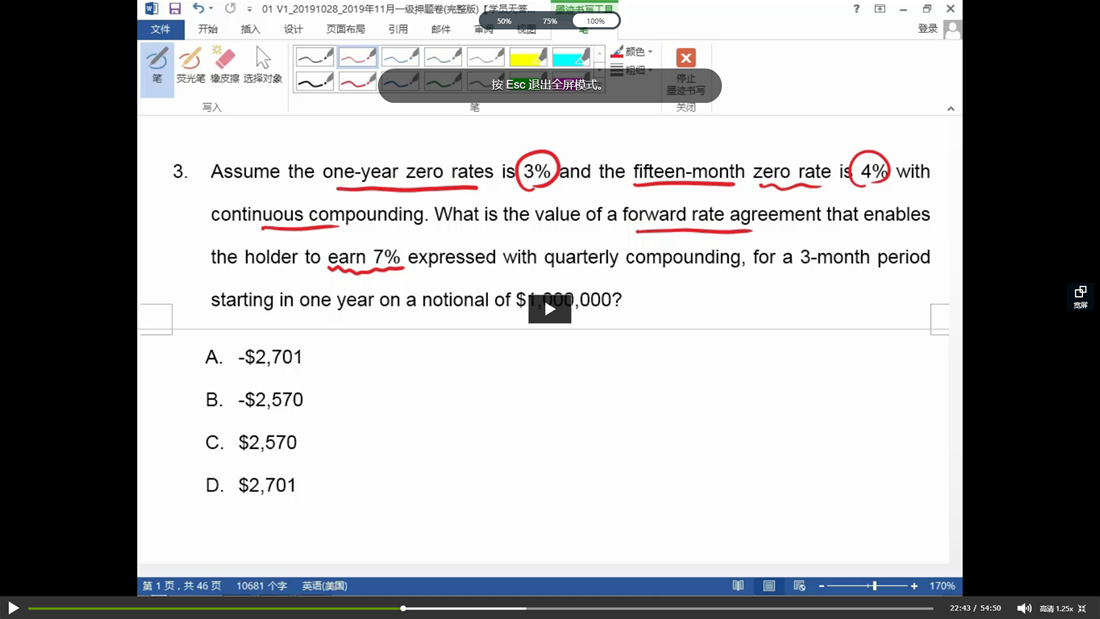
Task: Set video zoom to 100%
Action: [x=595, y=21]
